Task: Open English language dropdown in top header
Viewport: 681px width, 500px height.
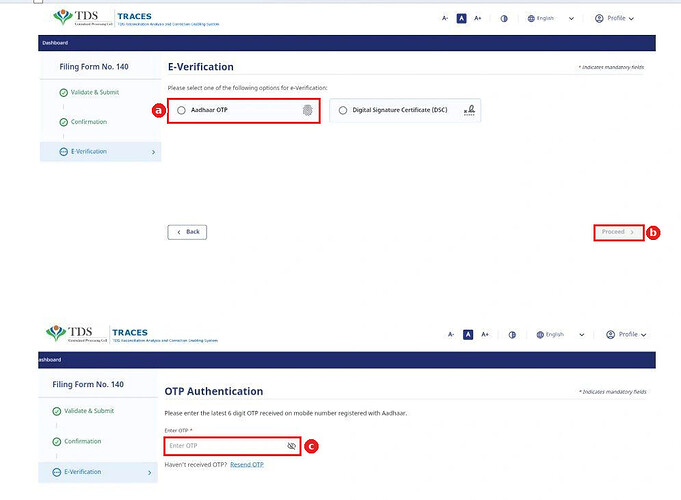Action: 551,18
